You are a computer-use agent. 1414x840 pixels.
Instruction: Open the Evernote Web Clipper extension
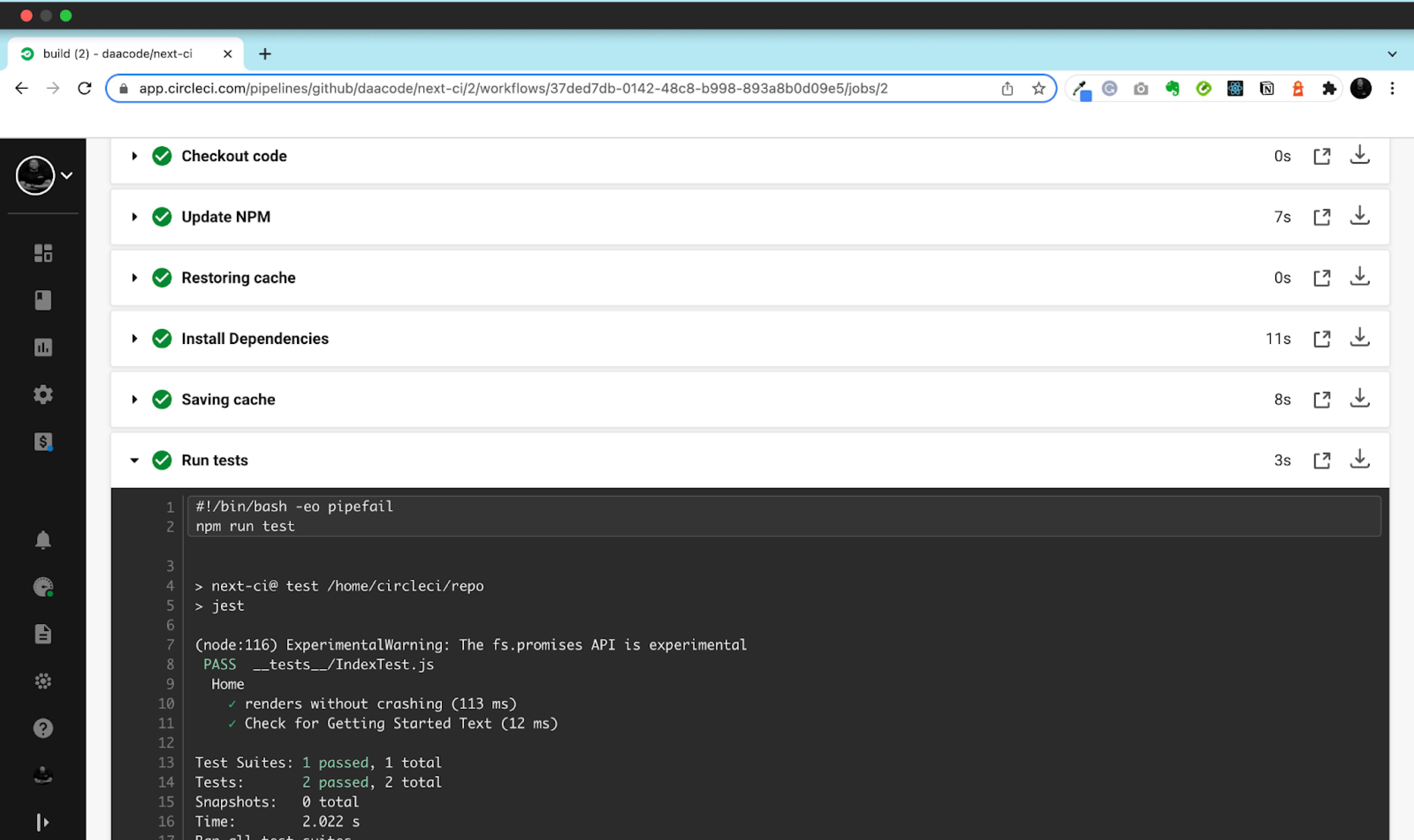click(x=1173, y=88)
